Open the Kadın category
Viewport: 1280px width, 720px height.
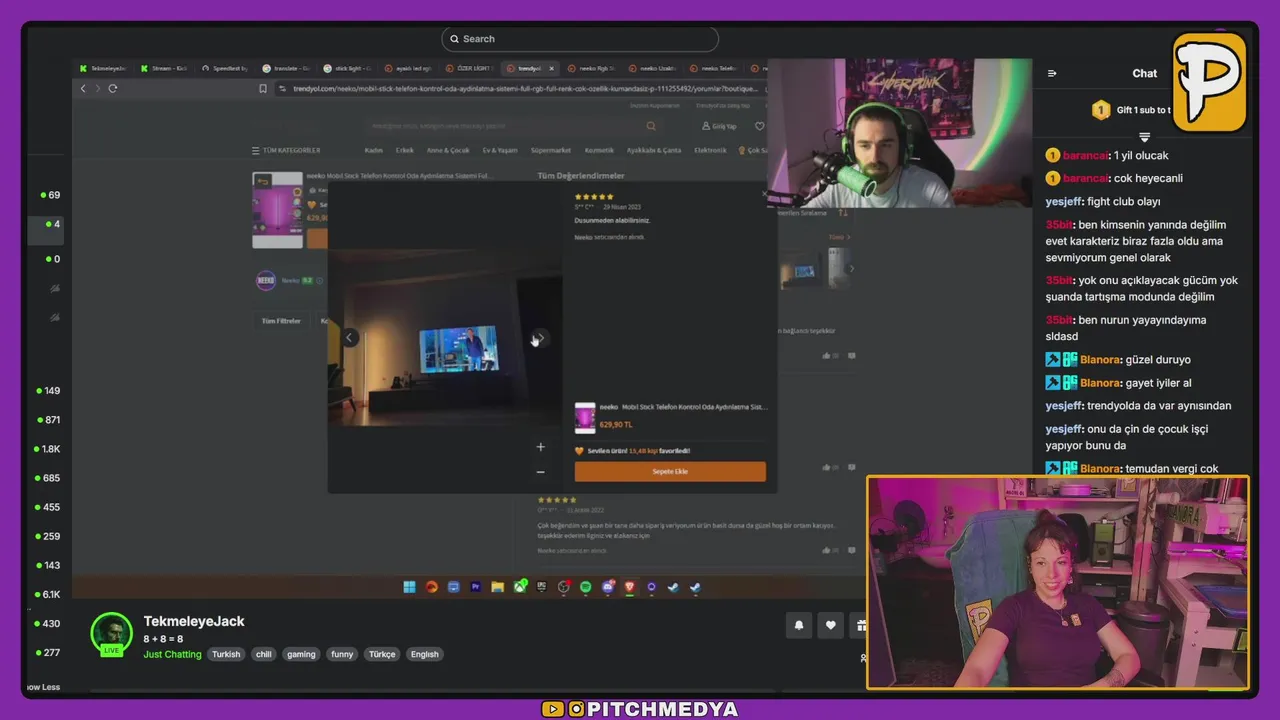[x=374, y=150]
